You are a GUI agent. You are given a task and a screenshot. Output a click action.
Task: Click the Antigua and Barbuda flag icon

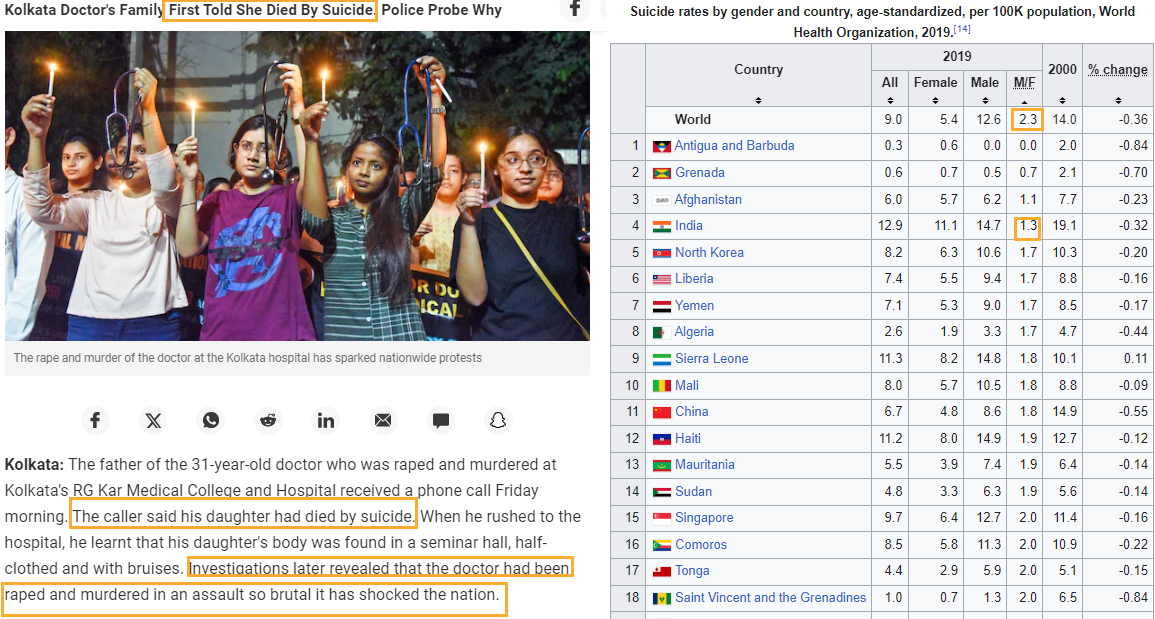[x=661, y=147]
